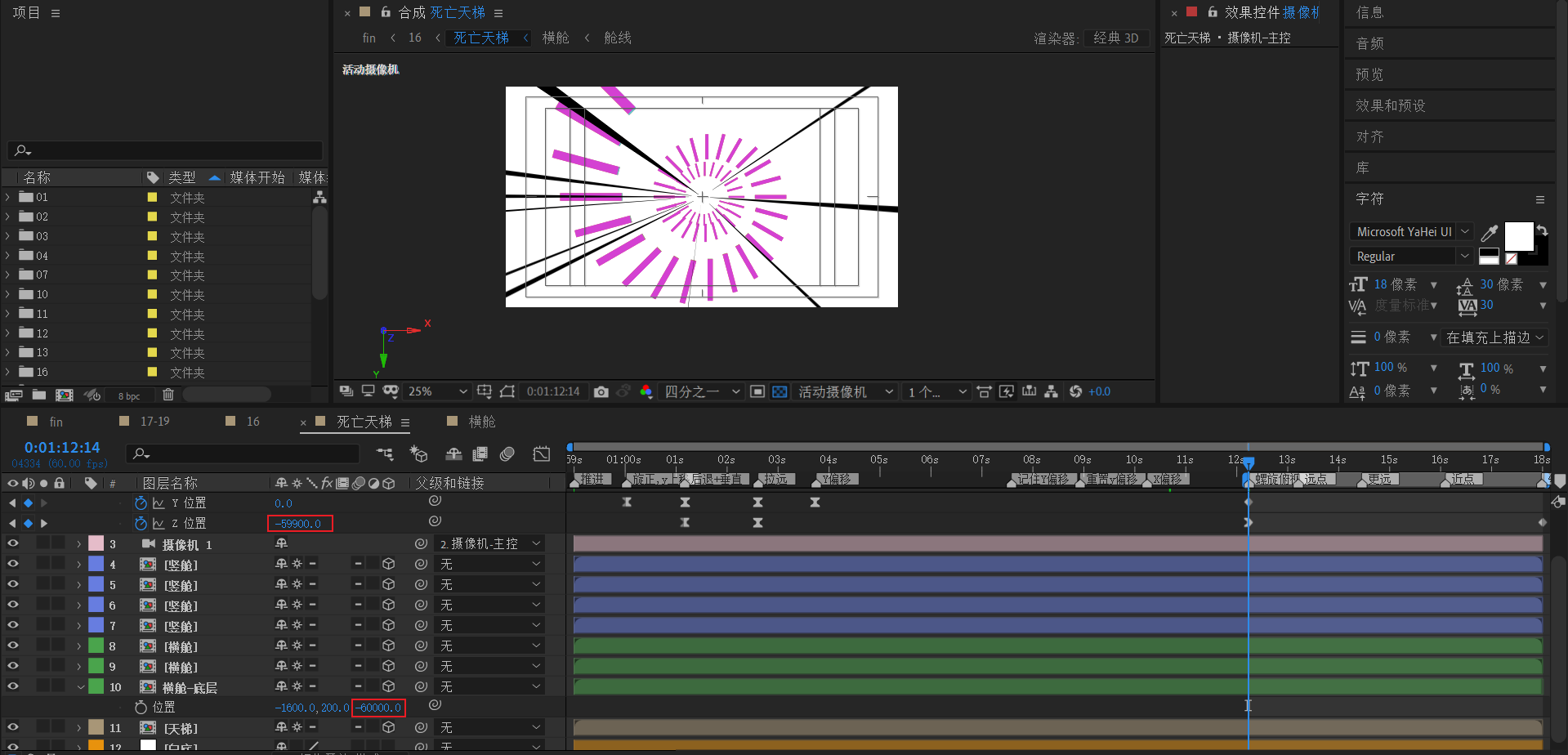Switch to the 横舱 timeline tab
The height and width of the screenshot is (755, 1568).
(x=482, y=422)
